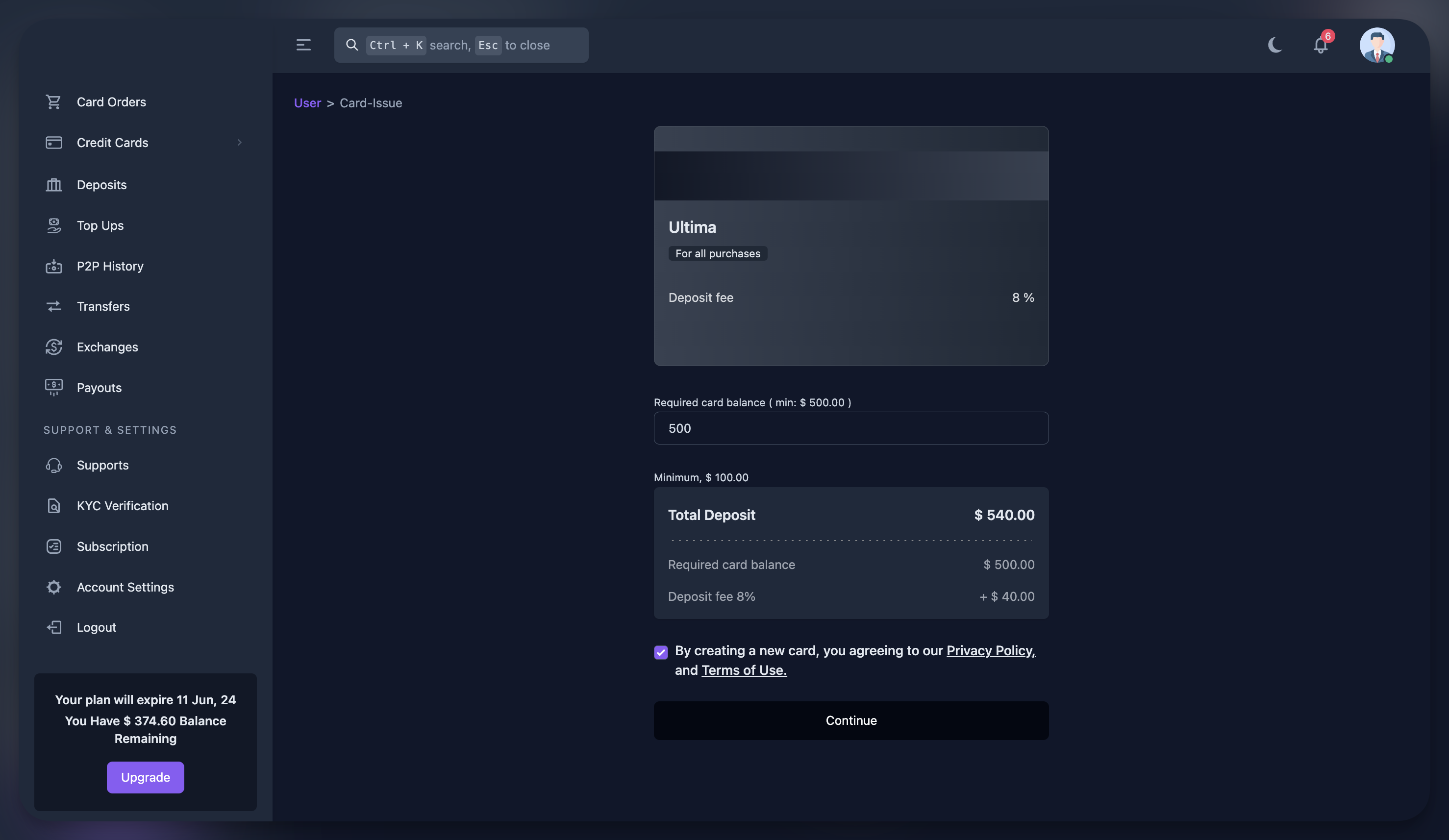Click the Exchanges currency swap icon
The width and height of the screenshot is (1449, 840).
pos(53,346)
